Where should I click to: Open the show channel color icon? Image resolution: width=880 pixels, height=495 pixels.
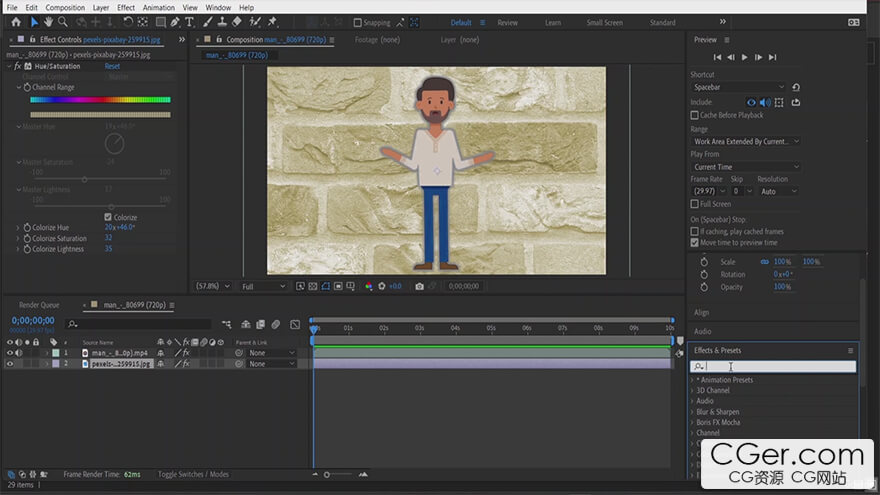[x=369, y=286]
